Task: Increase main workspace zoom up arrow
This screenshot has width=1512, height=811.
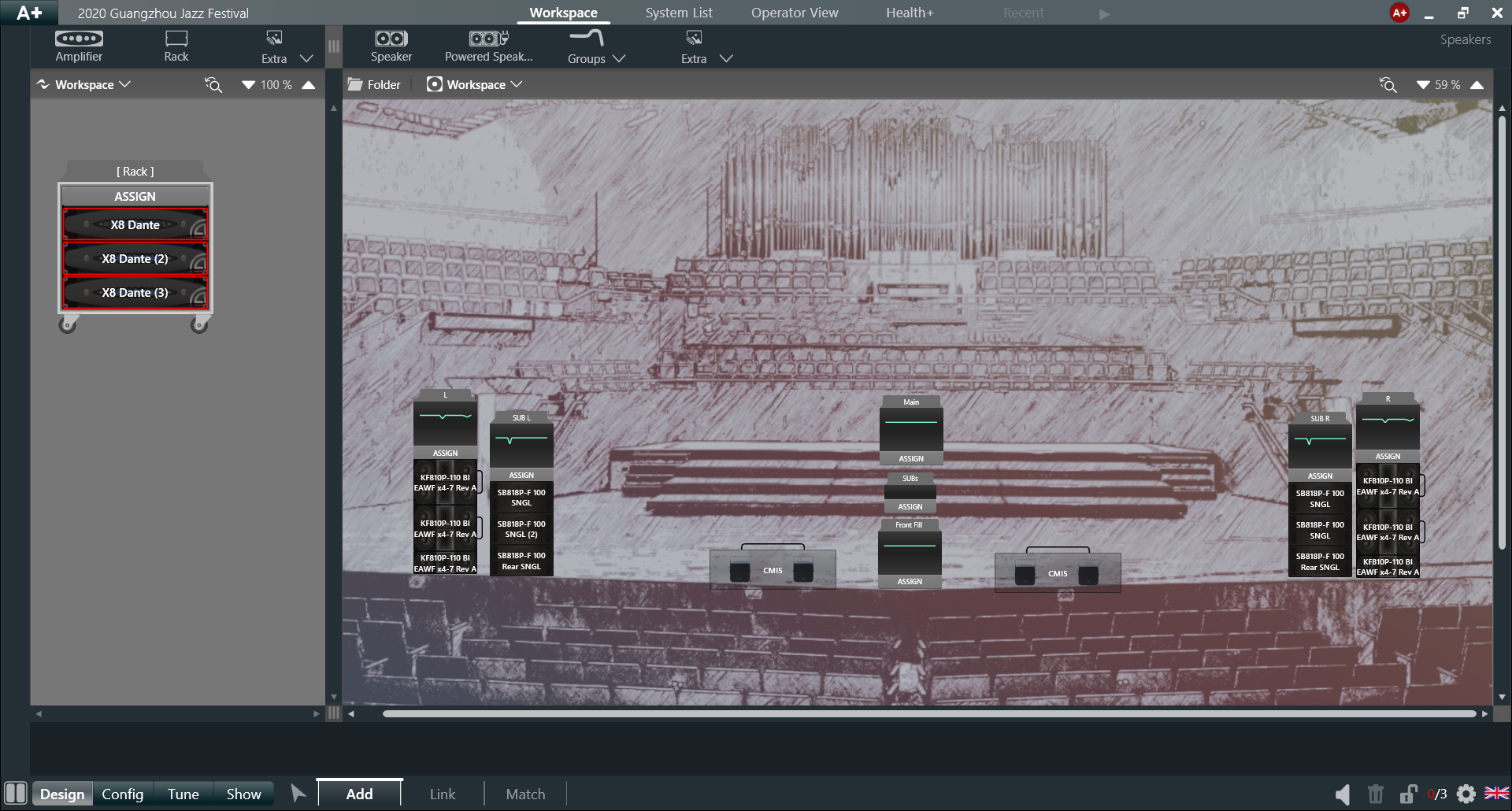Action: [1477, 85]
